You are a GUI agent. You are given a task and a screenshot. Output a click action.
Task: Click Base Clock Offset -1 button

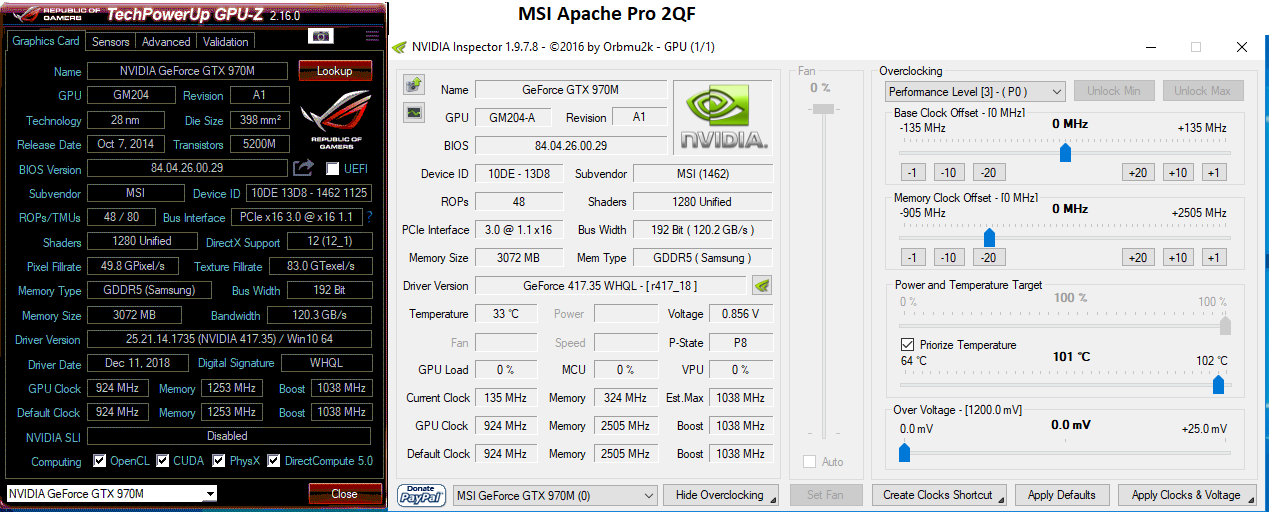coord(912,172)
